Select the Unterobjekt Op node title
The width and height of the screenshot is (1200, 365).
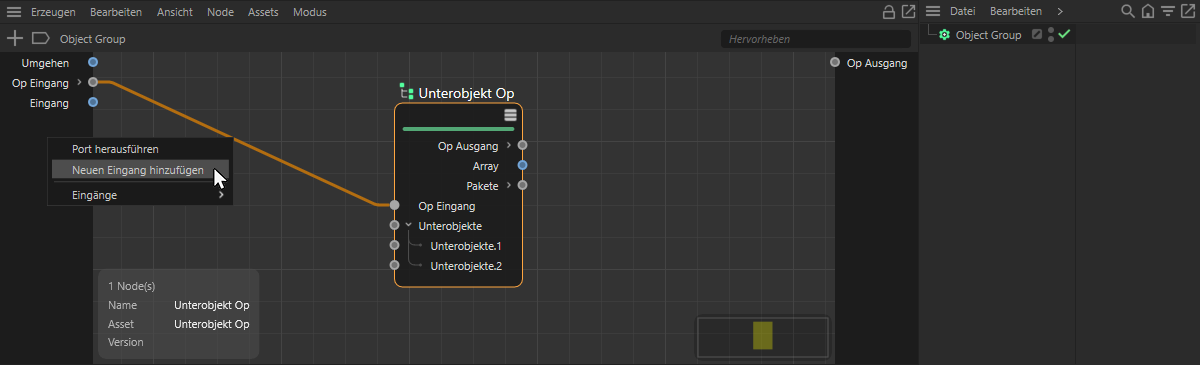coord(466,93)
